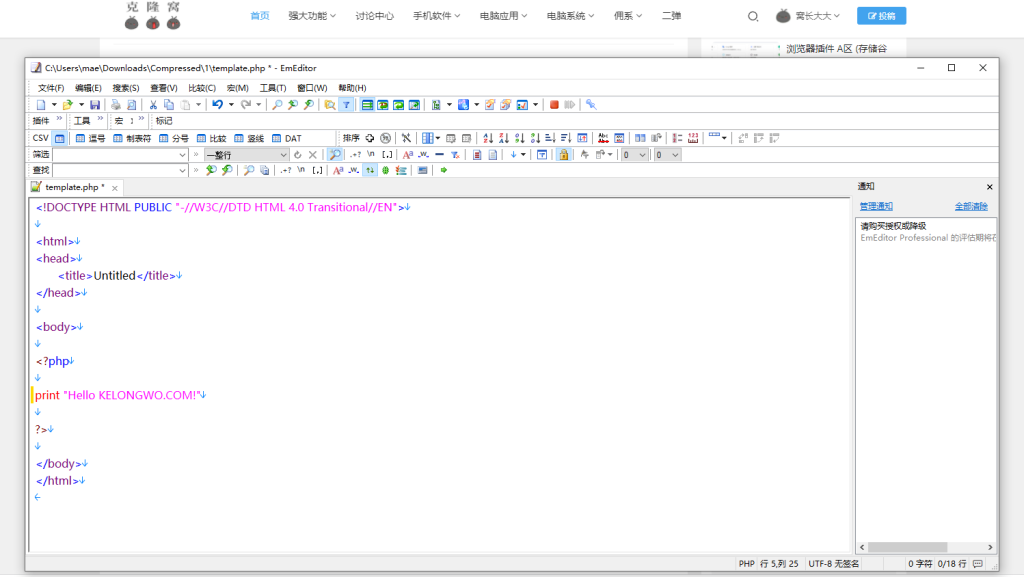Toggle regular expression option in filter bar
Screen dimensions: 1024x577
point(355,155)
